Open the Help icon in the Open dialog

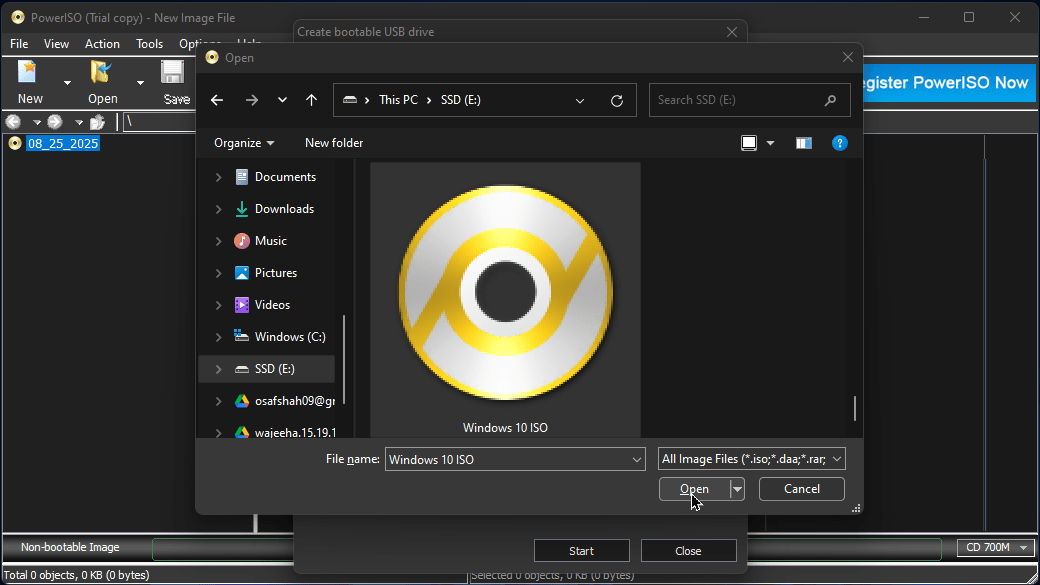click(x=840, y=143)
